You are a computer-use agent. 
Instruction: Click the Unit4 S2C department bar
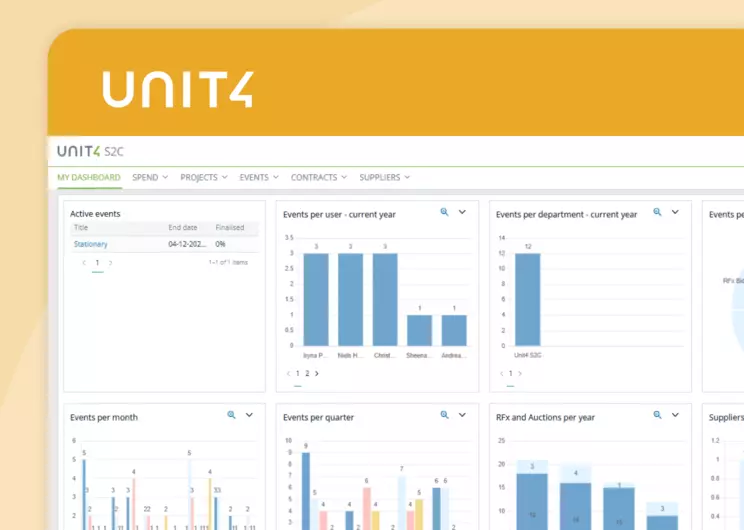[x=528, y=299]
